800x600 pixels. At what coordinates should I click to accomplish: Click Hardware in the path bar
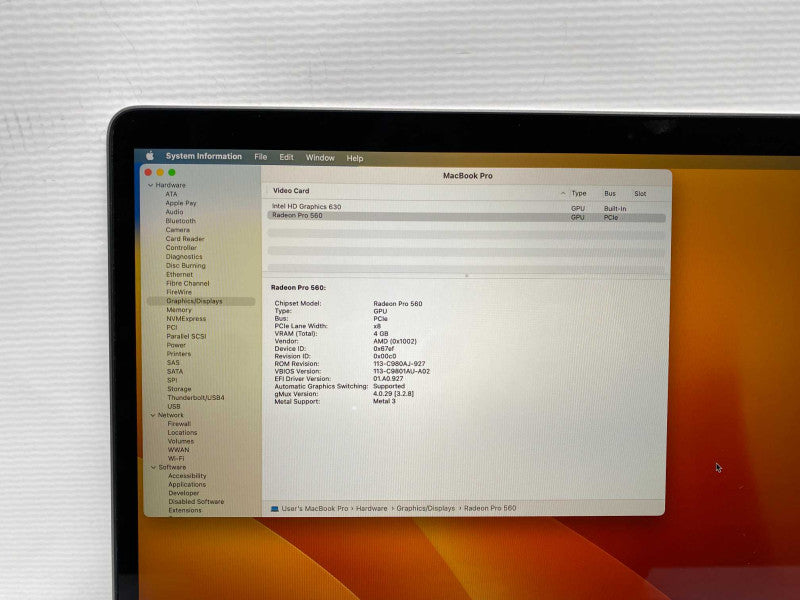click(x=371, y=509)
